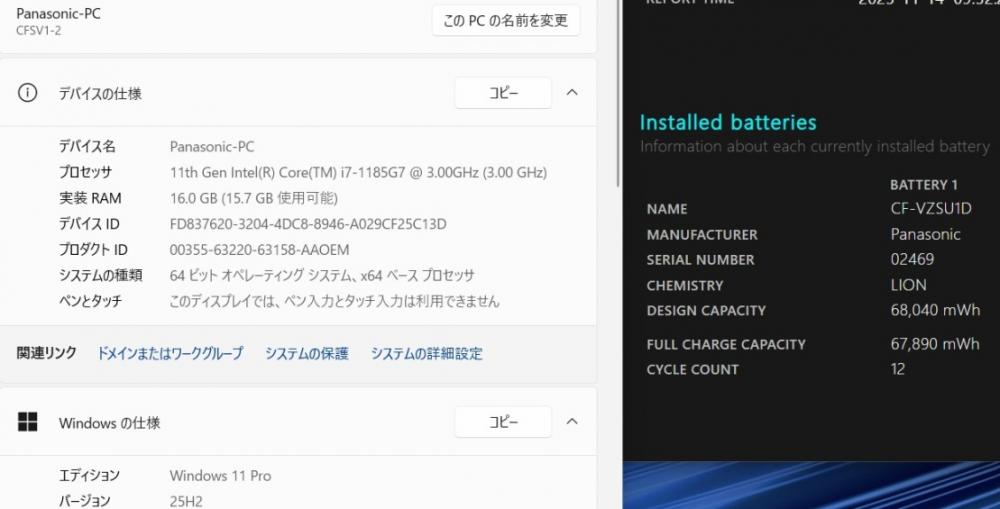Click the ペンとタッチ label
This screenshot has height=509, width=1000.
(90, 301)
